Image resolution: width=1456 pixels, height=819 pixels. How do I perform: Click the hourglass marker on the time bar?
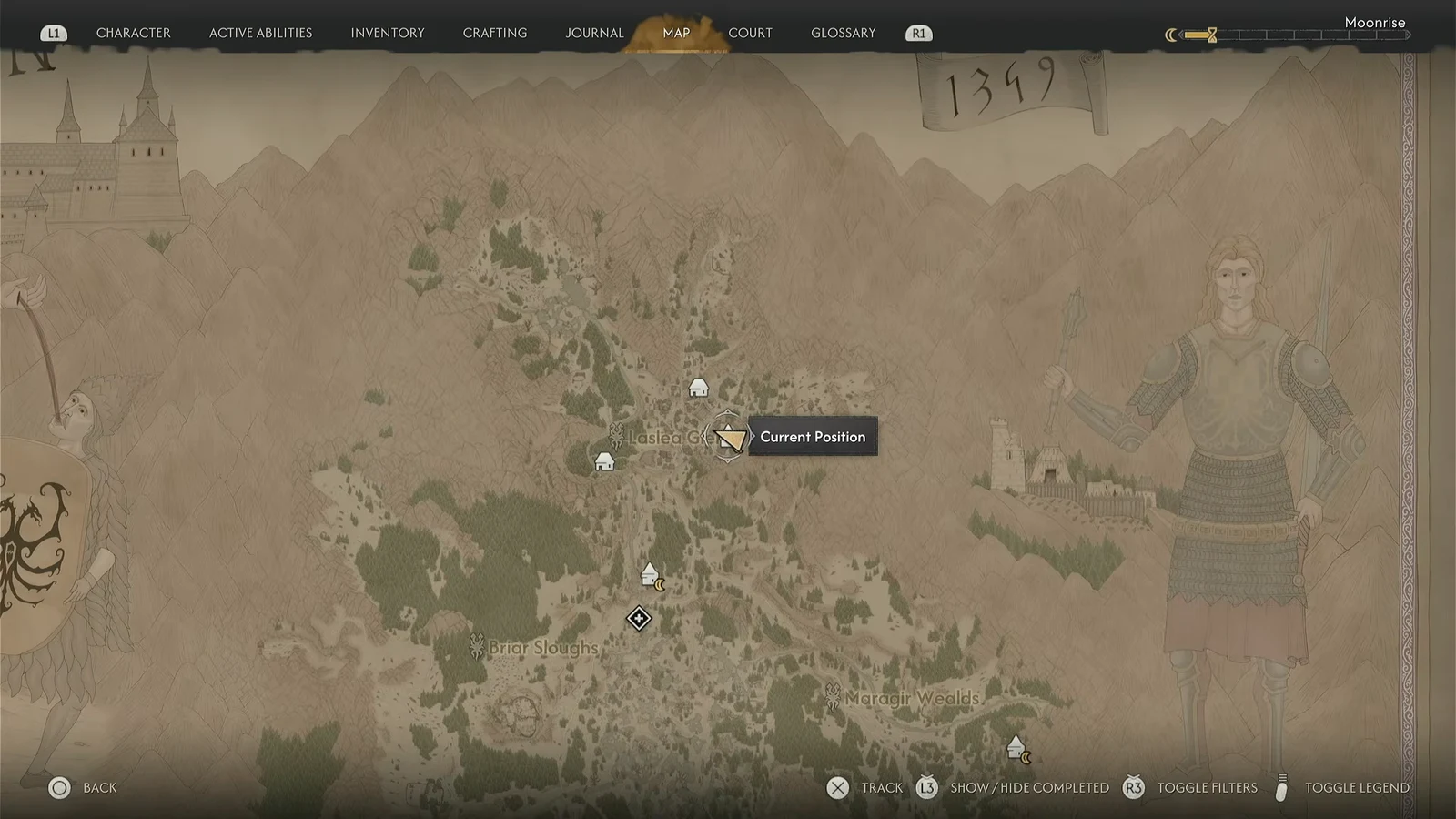point(1212,35)
